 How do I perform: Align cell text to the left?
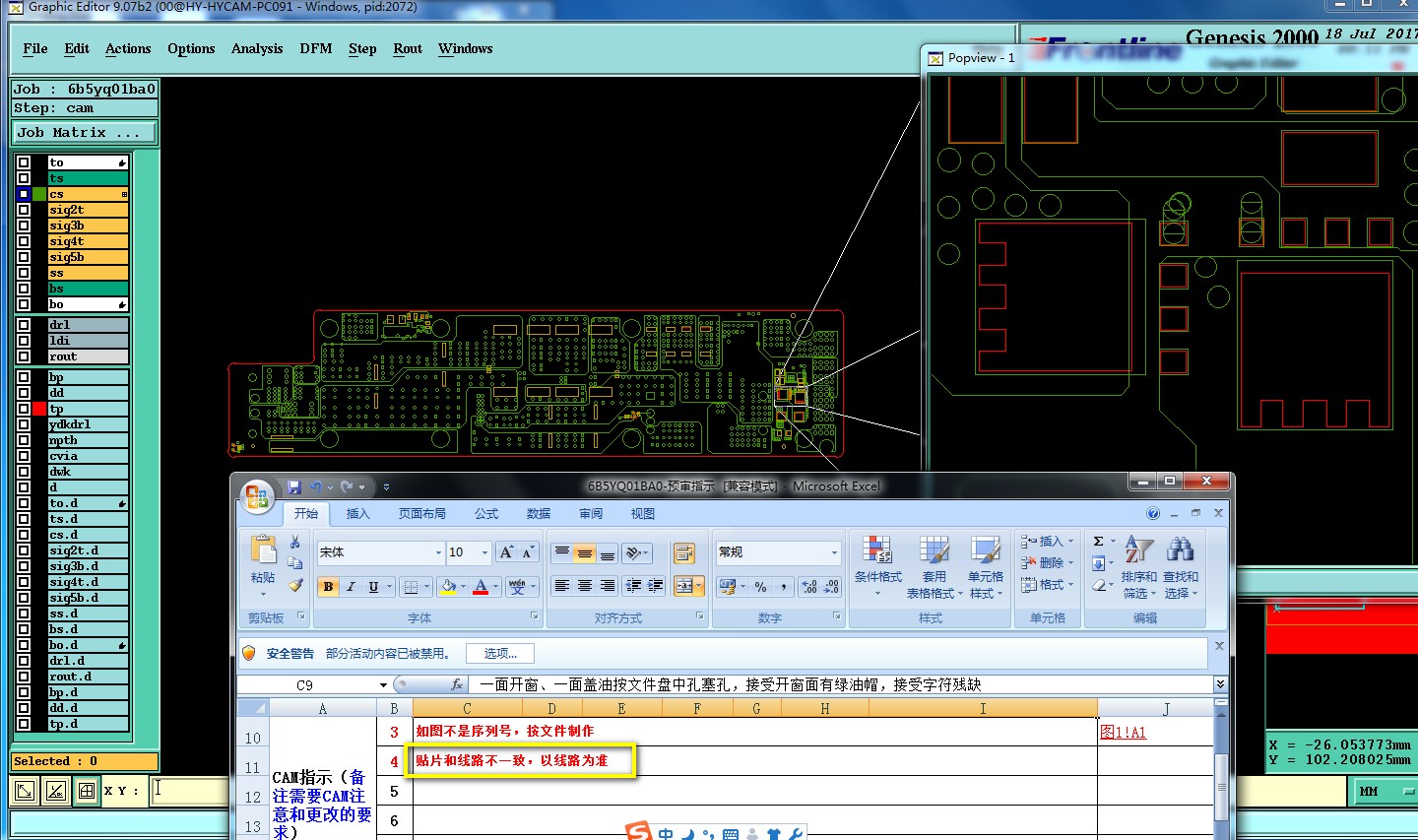click(x=561, y=586)
